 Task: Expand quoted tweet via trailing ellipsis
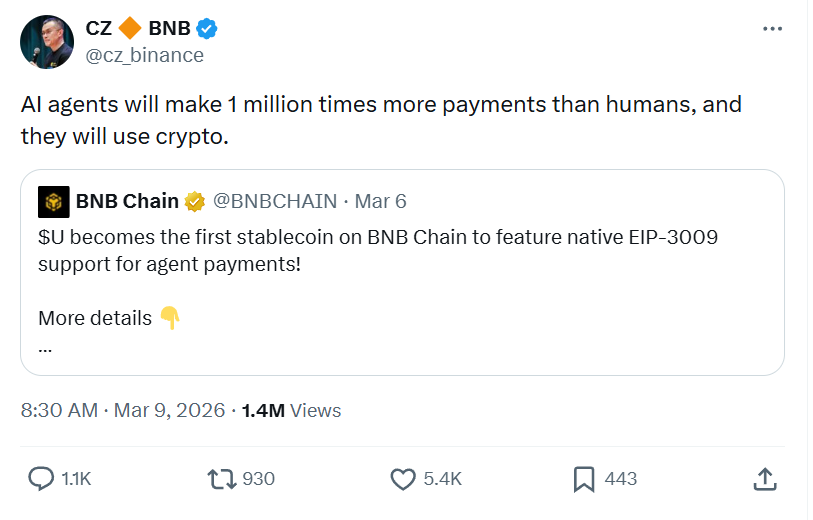click(45, 347)
